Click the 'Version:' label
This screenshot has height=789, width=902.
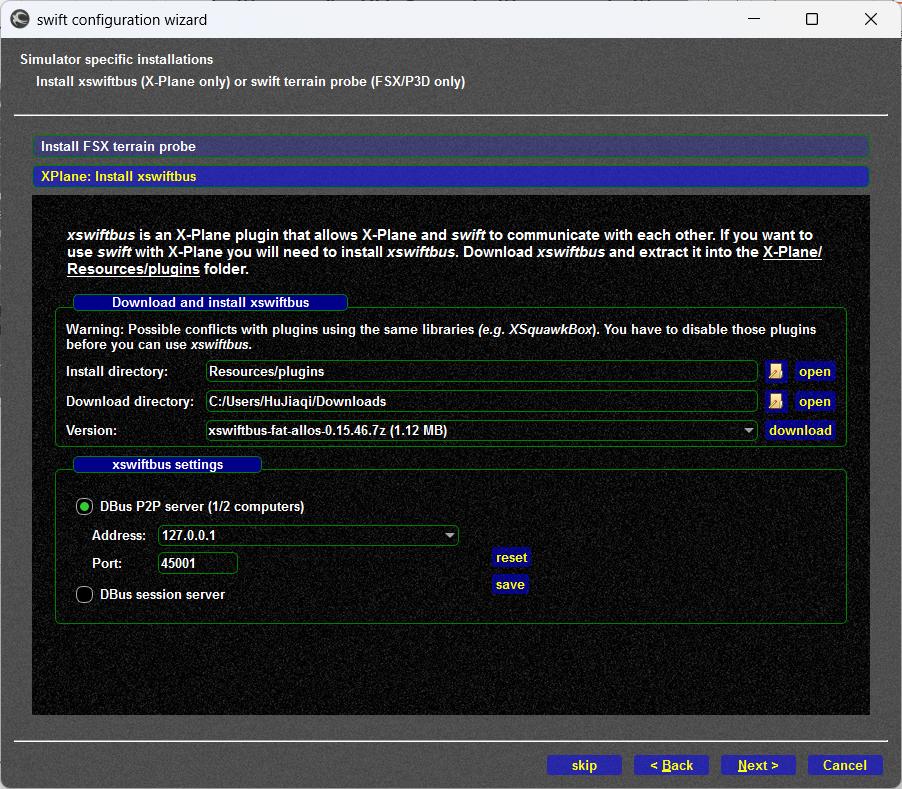pyautogui.click(x=91, y=430)
